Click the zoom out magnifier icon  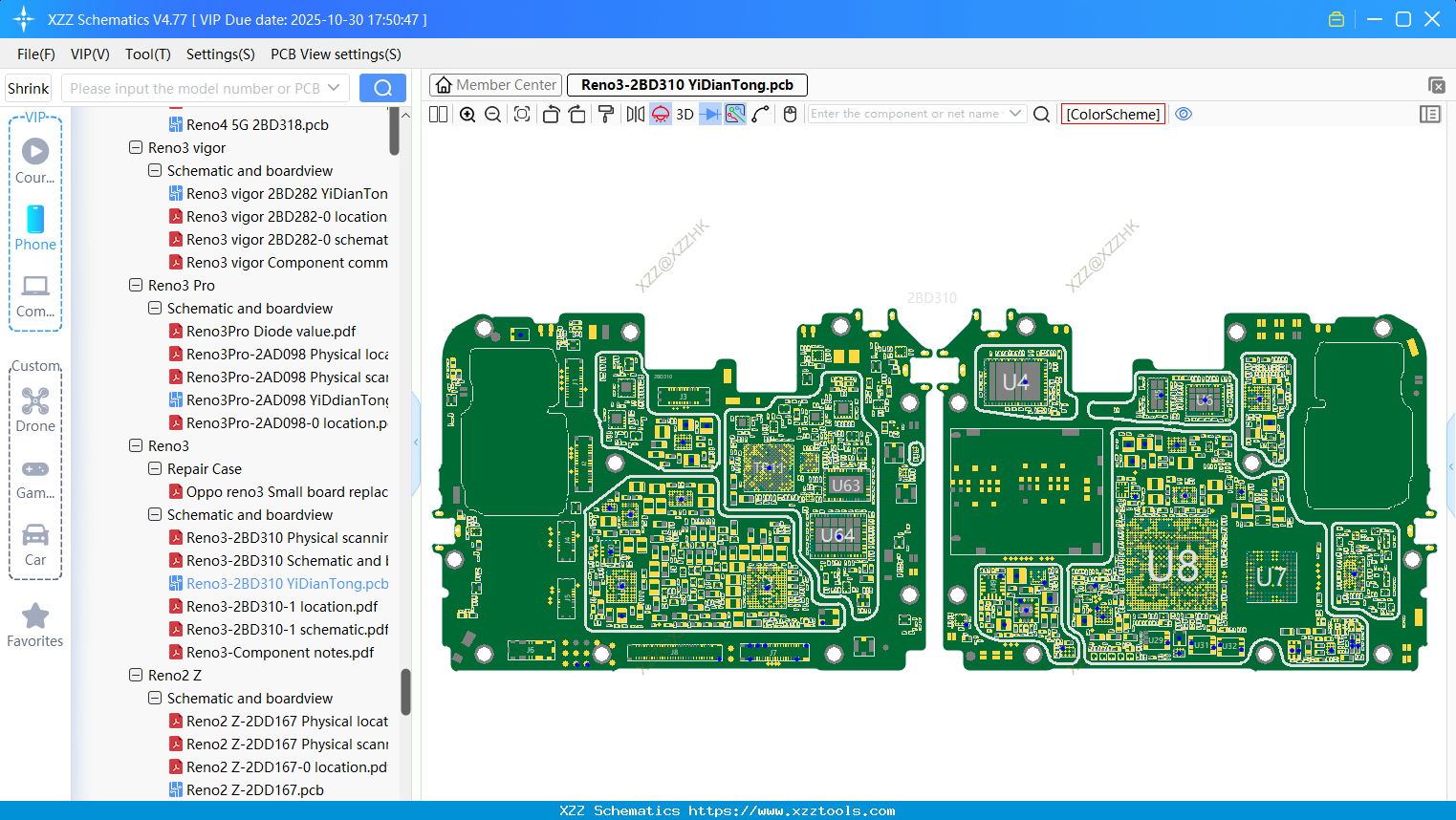(x=493, y=115)
